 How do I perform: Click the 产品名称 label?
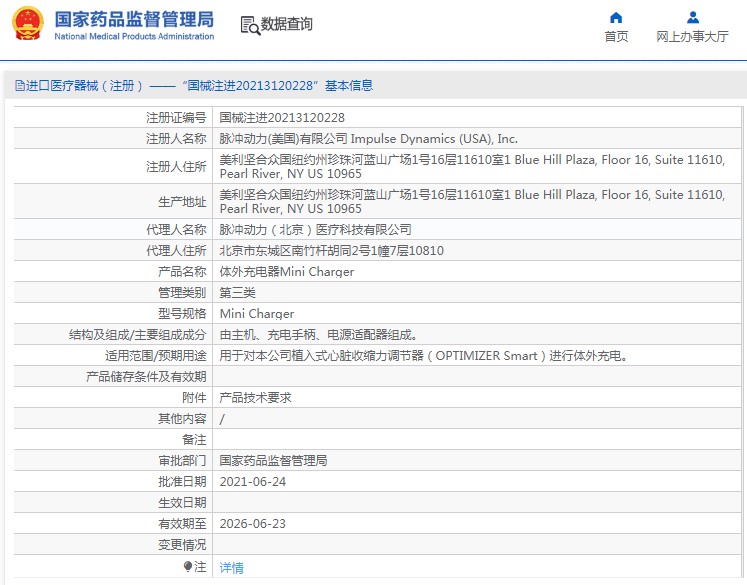pos(182,272)
